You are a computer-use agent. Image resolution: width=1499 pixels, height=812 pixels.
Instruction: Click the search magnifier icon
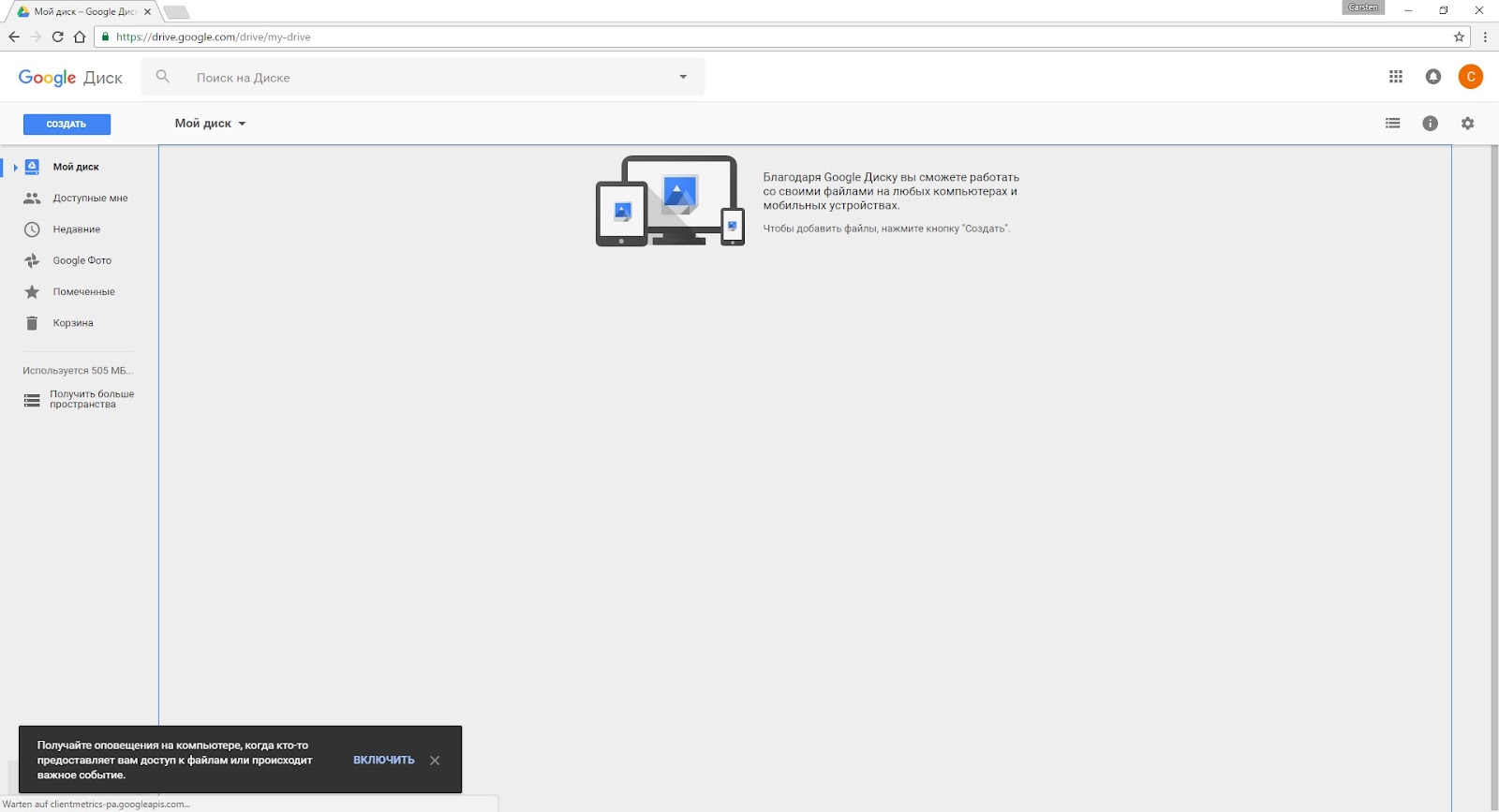pyautogui.click(x=163, y=77)
